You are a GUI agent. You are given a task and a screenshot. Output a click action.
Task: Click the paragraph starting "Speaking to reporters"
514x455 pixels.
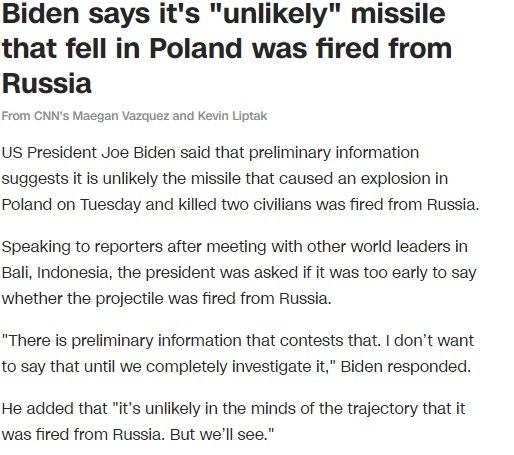coord(239,272)
